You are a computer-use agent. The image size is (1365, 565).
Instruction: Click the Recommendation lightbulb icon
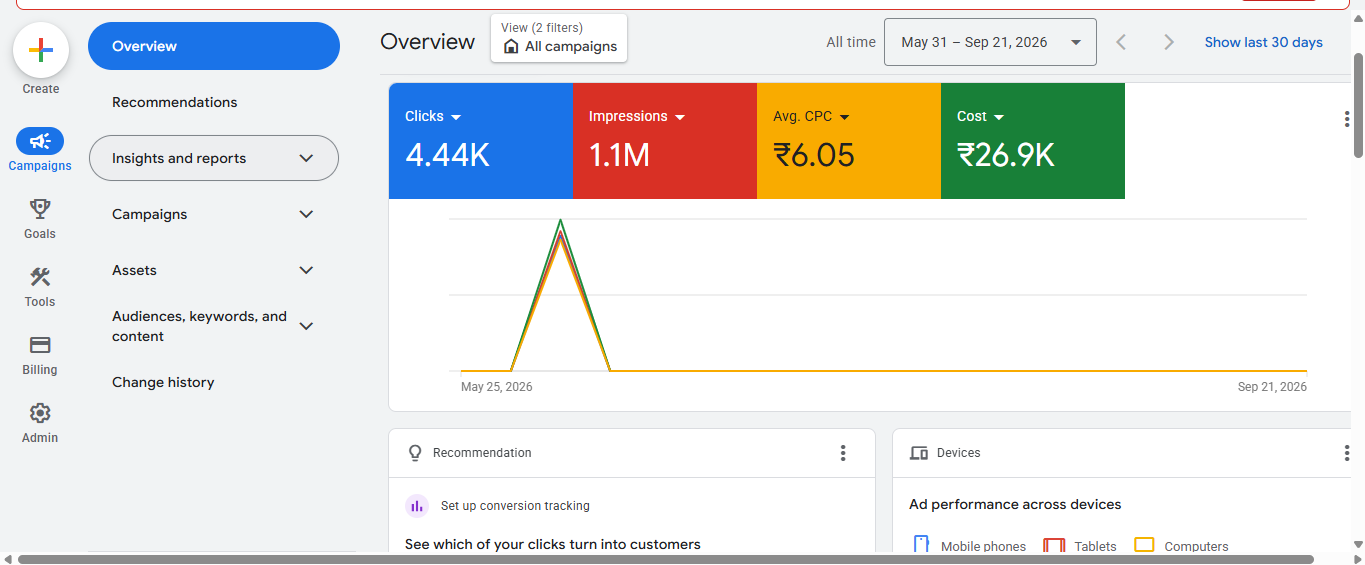click(x=415, y=453)
